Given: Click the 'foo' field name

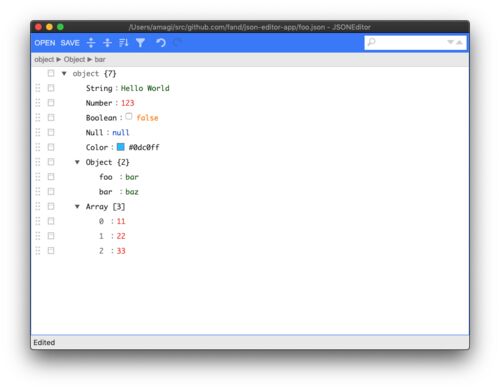Looking at the screenshot, I should [x=106, y=177].
